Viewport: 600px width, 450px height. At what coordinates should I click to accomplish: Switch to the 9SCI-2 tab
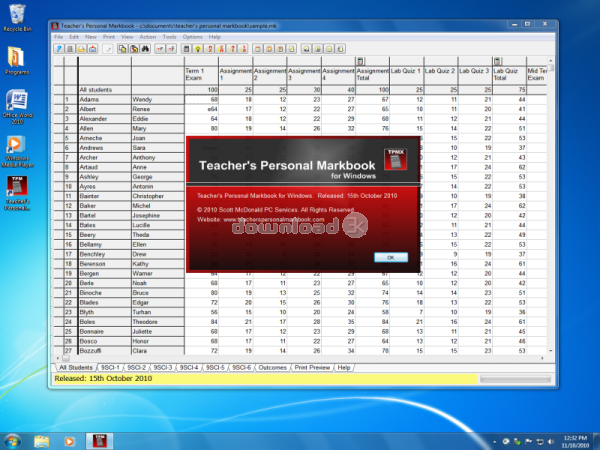click(x=137, y=367)
